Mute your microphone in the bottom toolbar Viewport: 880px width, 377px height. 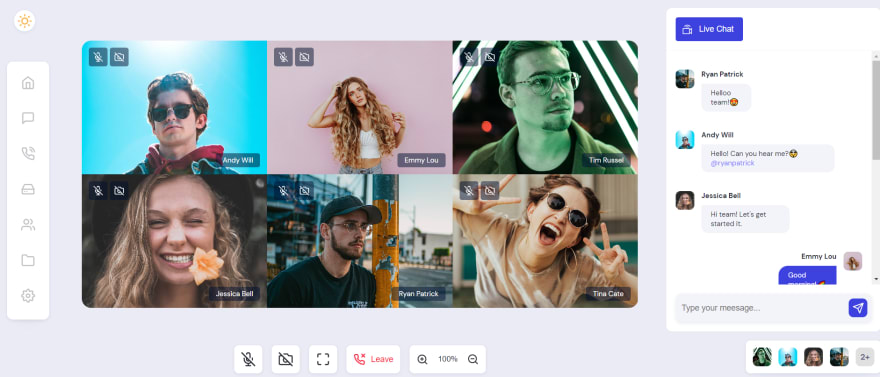click(248, 359)
